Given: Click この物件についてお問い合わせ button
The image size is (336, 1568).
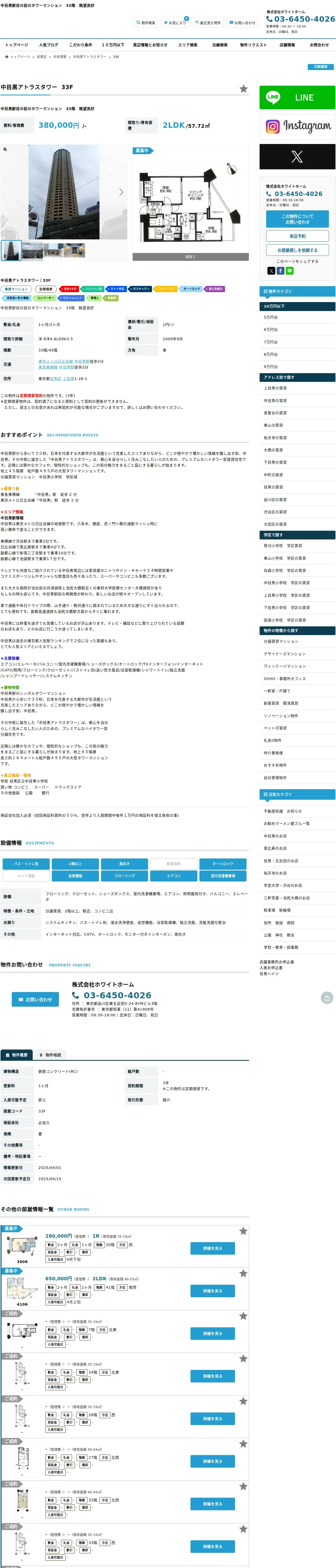Looking at the screenshot, I should pyautogui.click(x=297, y=219).
